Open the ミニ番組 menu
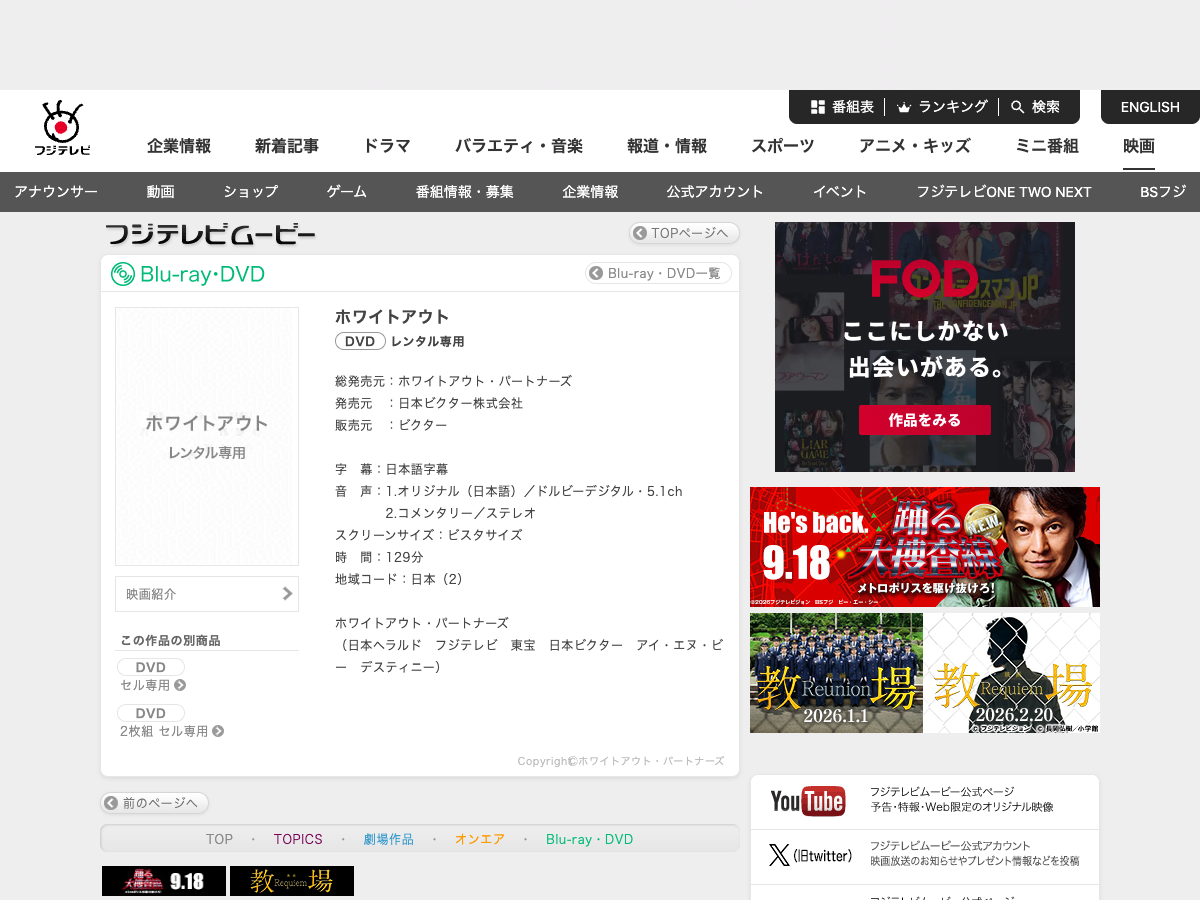Viewport: 1200px width, 900px height. [1047, 146]
